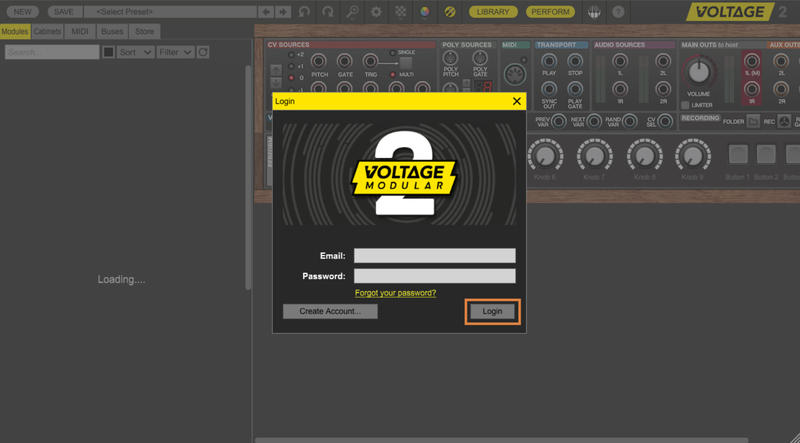Image resolution: width=800 pixels, height=443 pixels.
Task: Click the PITCH jack in CV Sources
Action: click(x=319, y=62)
